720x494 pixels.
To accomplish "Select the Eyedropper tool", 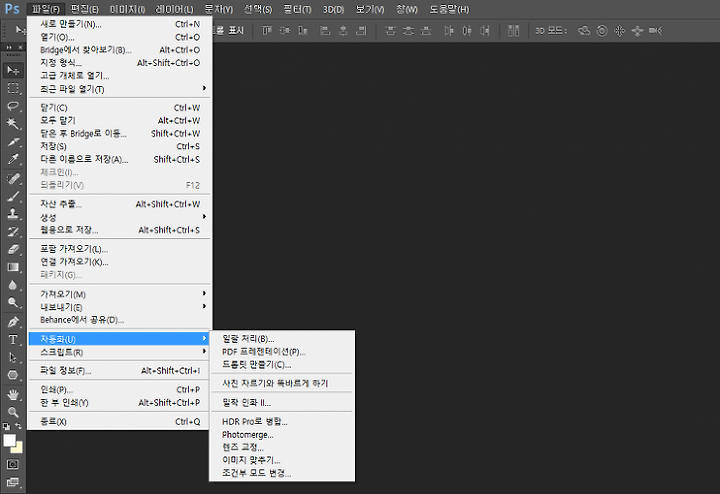I will click(13, 159).
